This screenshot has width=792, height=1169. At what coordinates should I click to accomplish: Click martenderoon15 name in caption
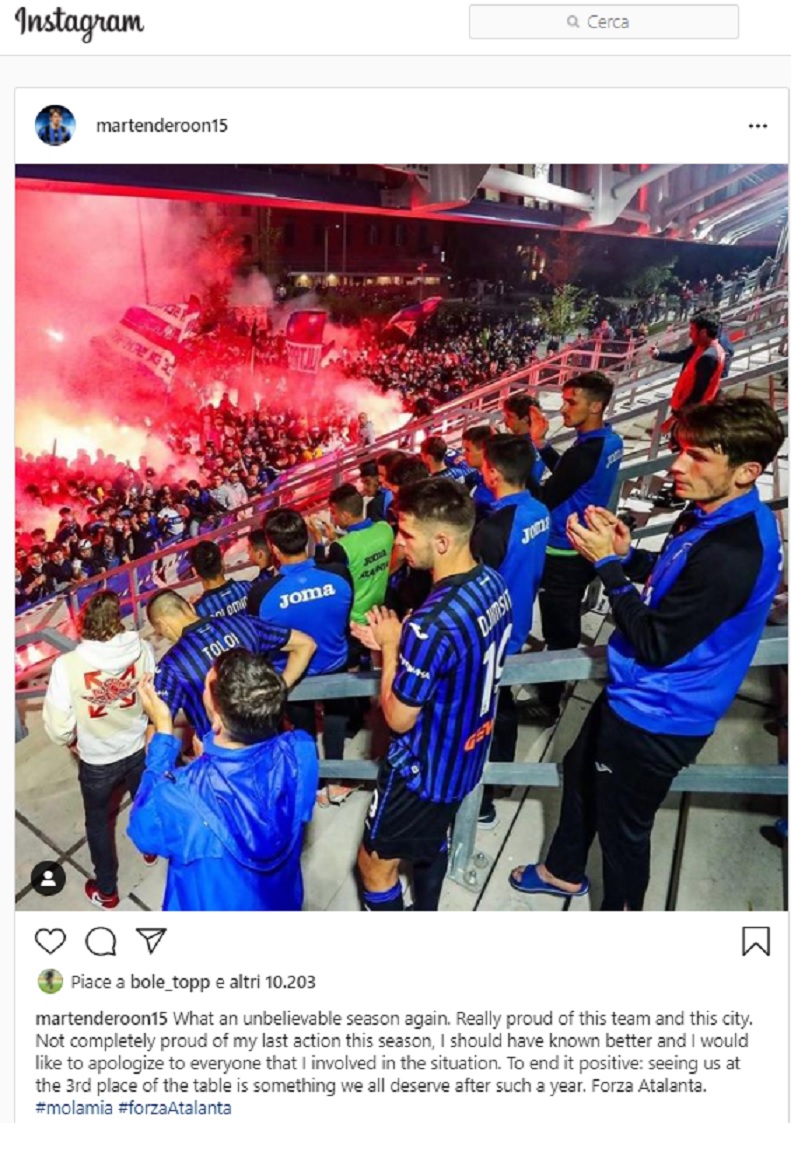[101, 1018]
